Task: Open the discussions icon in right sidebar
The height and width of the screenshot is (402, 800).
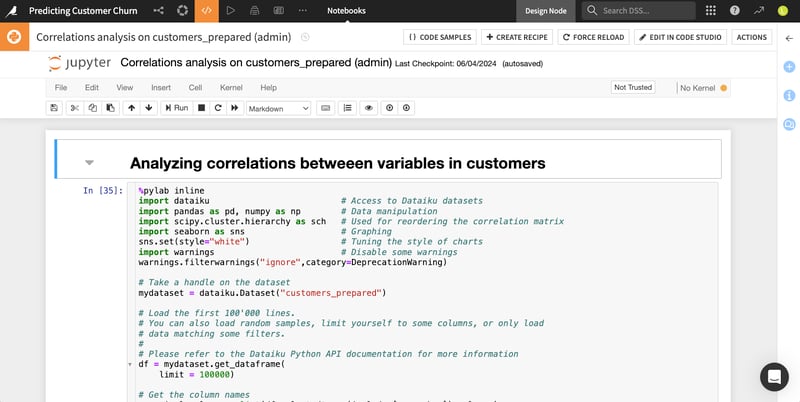Action: click(789, 124)
